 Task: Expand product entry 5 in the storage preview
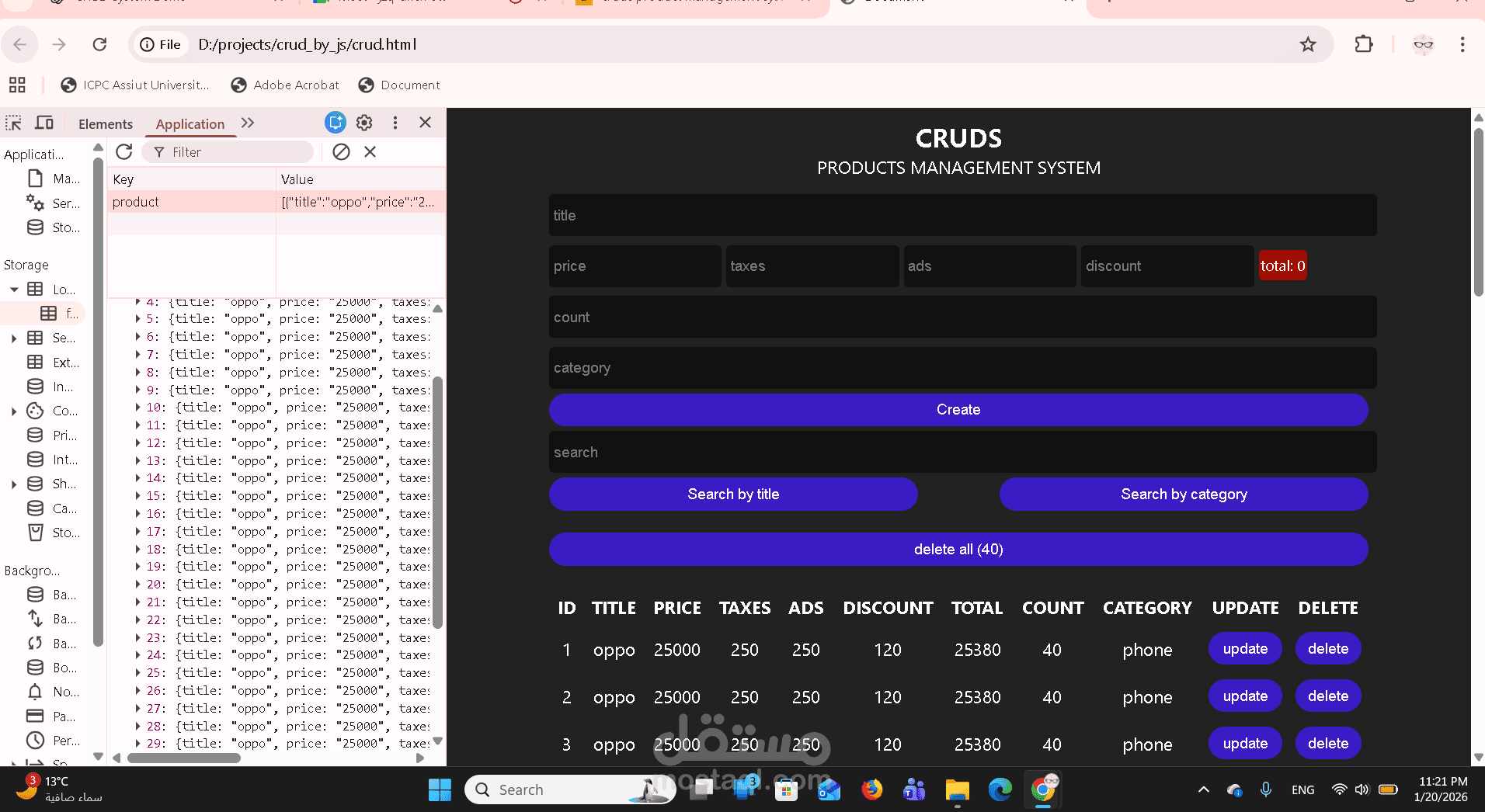[x=137, y=318]
